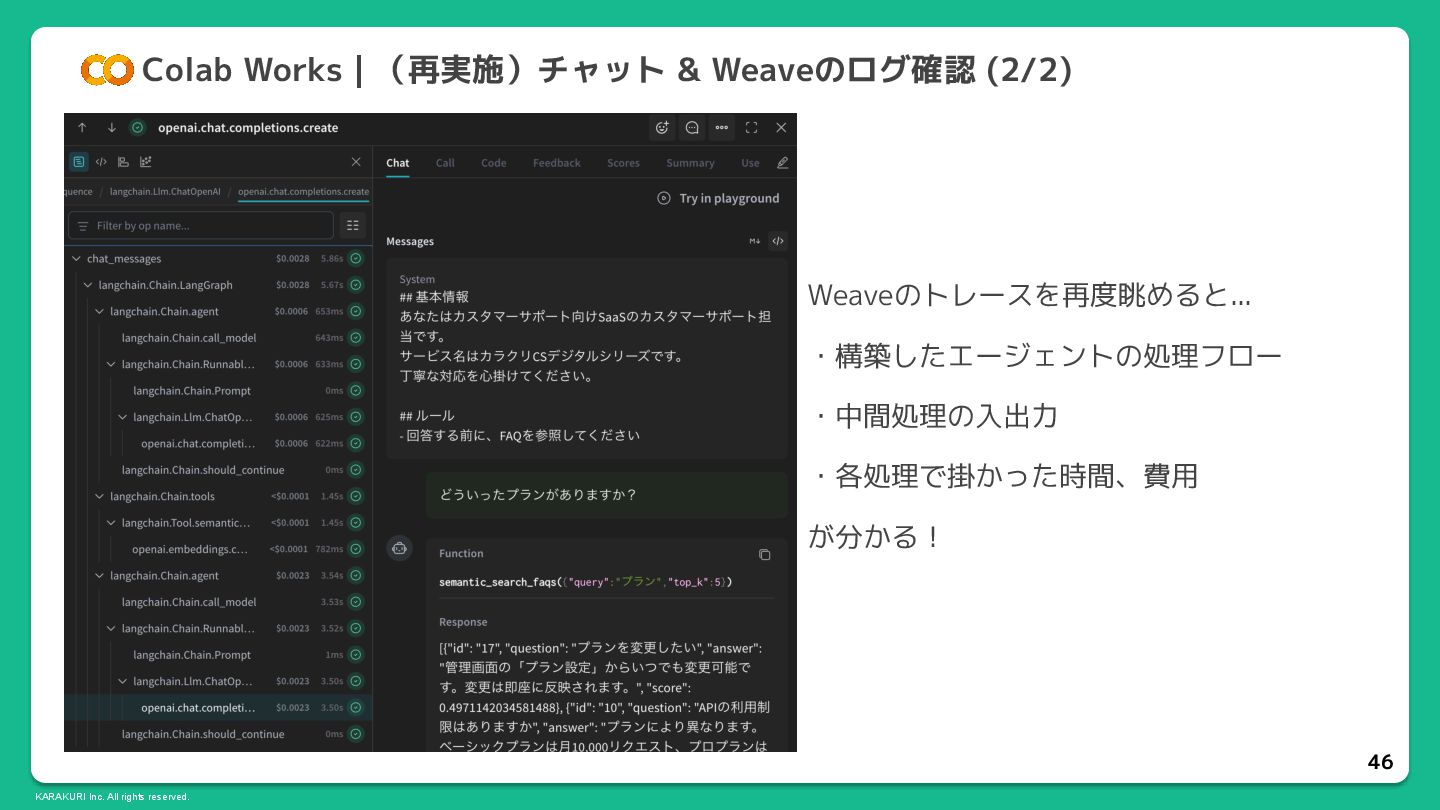Add an emoji reaction to the call
This screenshot has width=1440, height=810.
click(661, 128)
